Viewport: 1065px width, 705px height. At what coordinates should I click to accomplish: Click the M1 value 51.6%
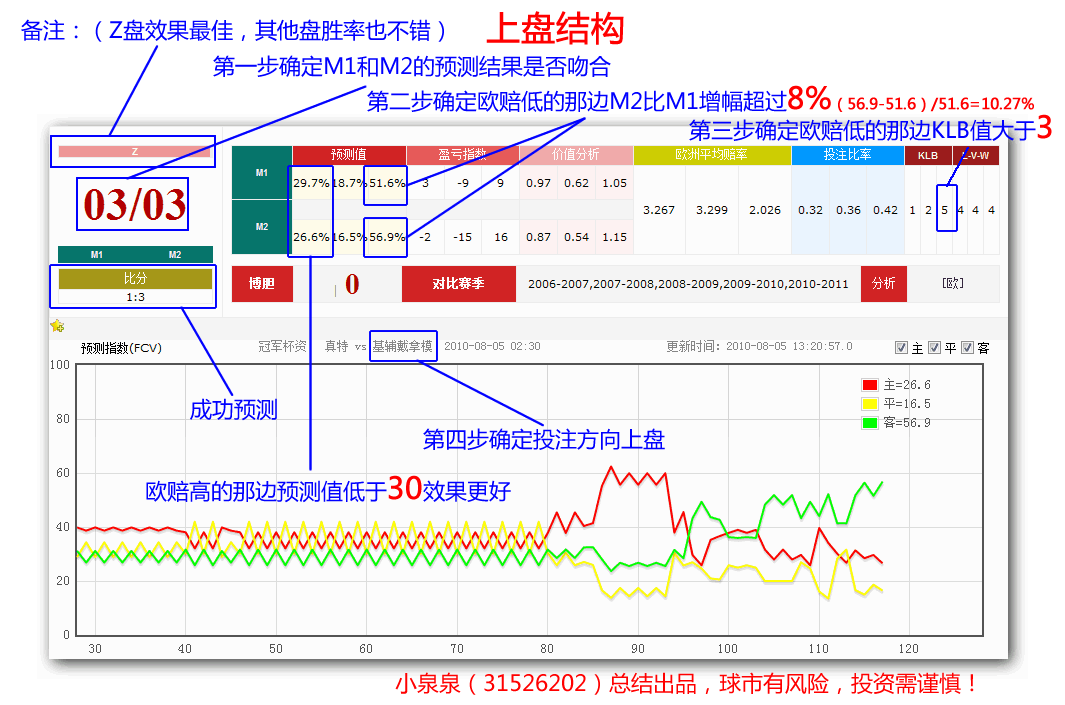[387, 183]
